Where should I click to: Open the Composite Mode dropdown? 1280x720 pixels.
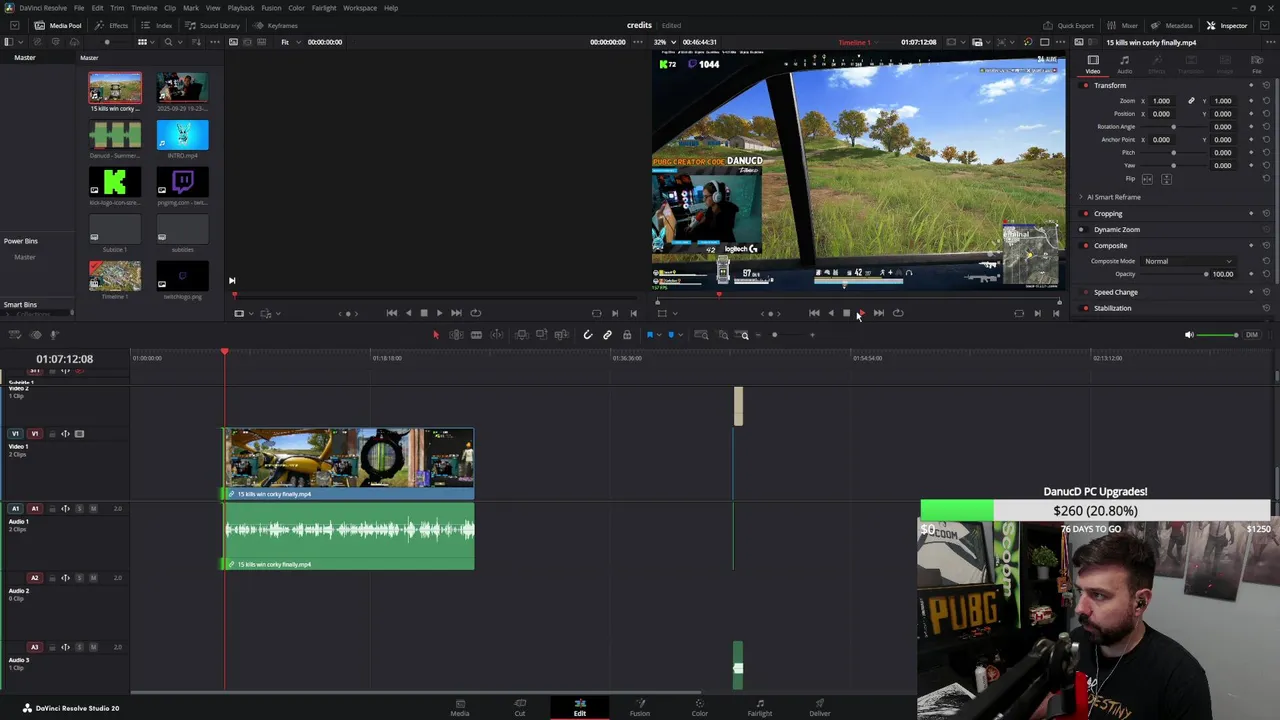click(x=1188, y=261)
